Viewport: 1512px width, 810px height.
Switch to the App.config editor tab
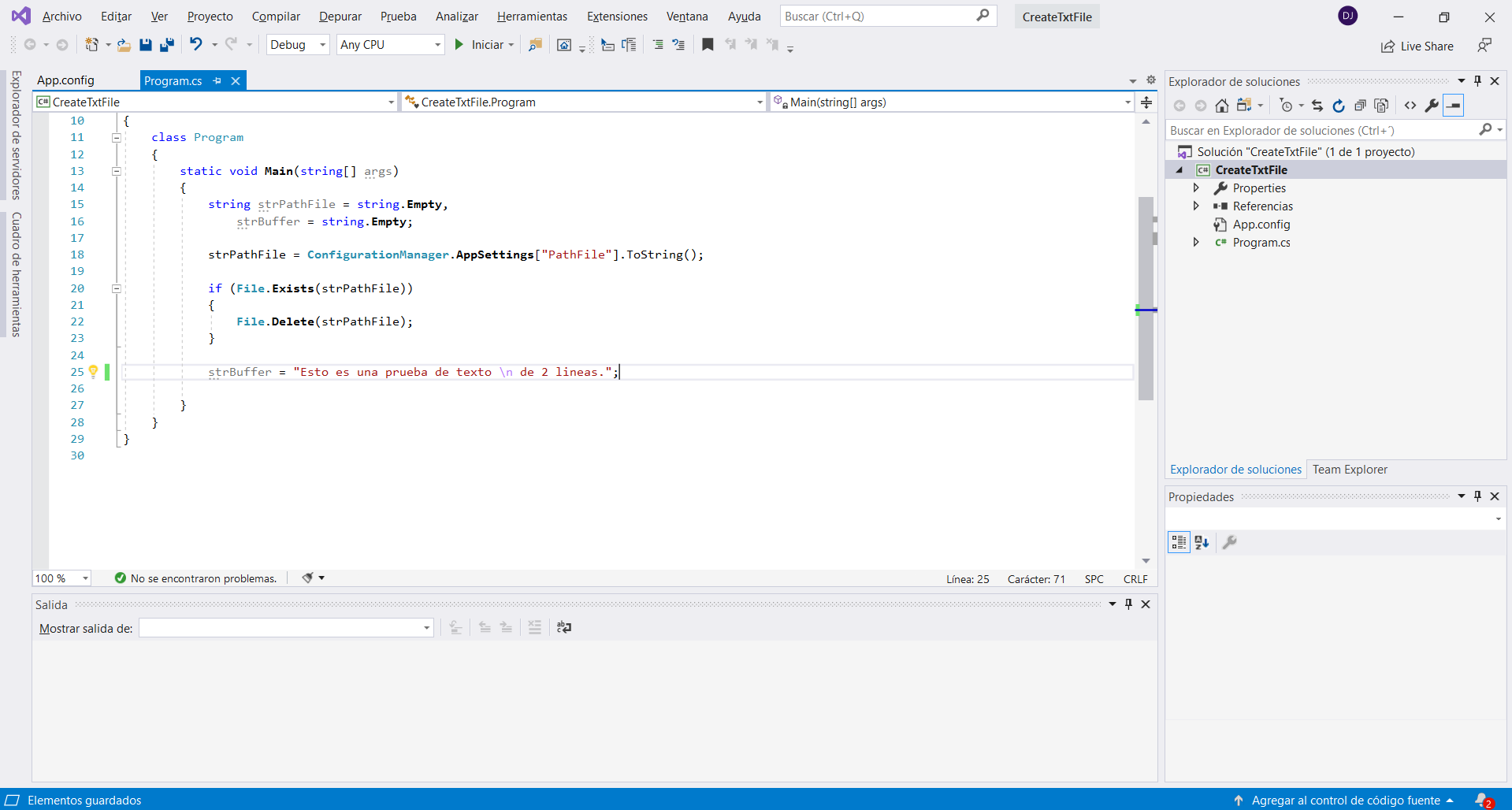tap(65, 80)
